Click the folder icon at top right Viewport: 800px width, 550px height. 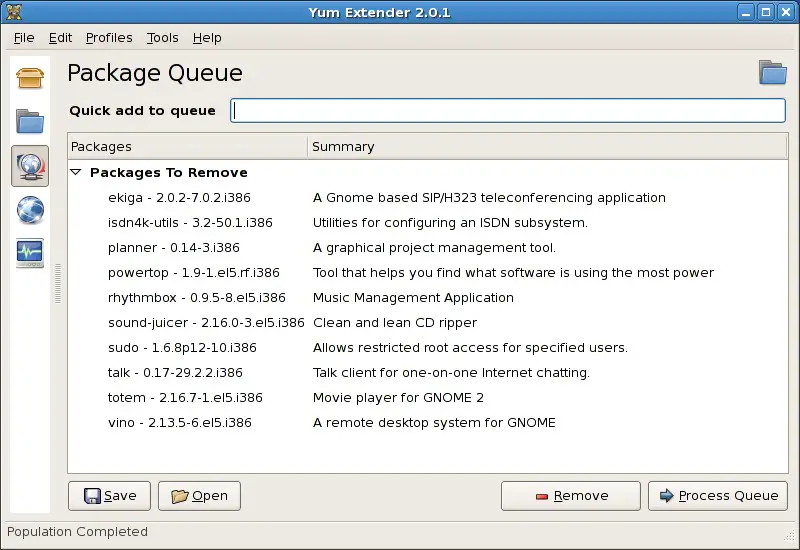pos(772,72)
